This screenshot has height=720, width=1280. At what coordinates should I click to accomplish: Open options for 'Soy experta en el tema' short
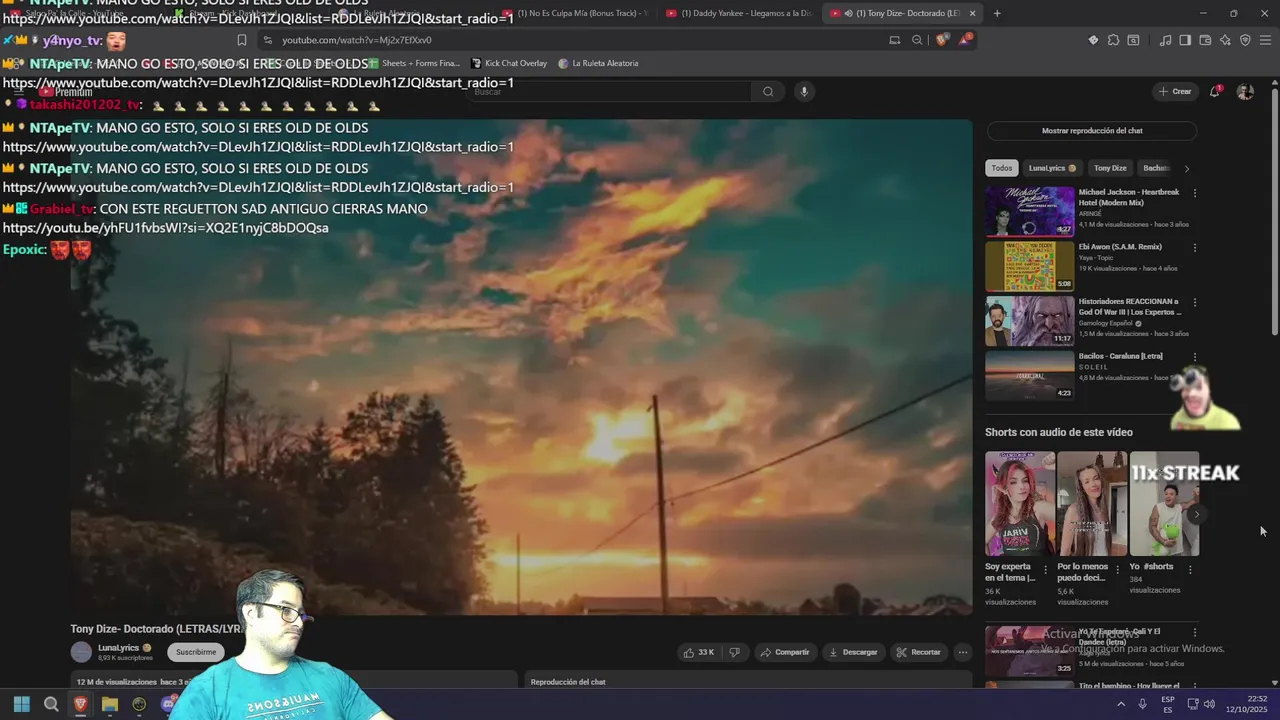point(1046,570)
